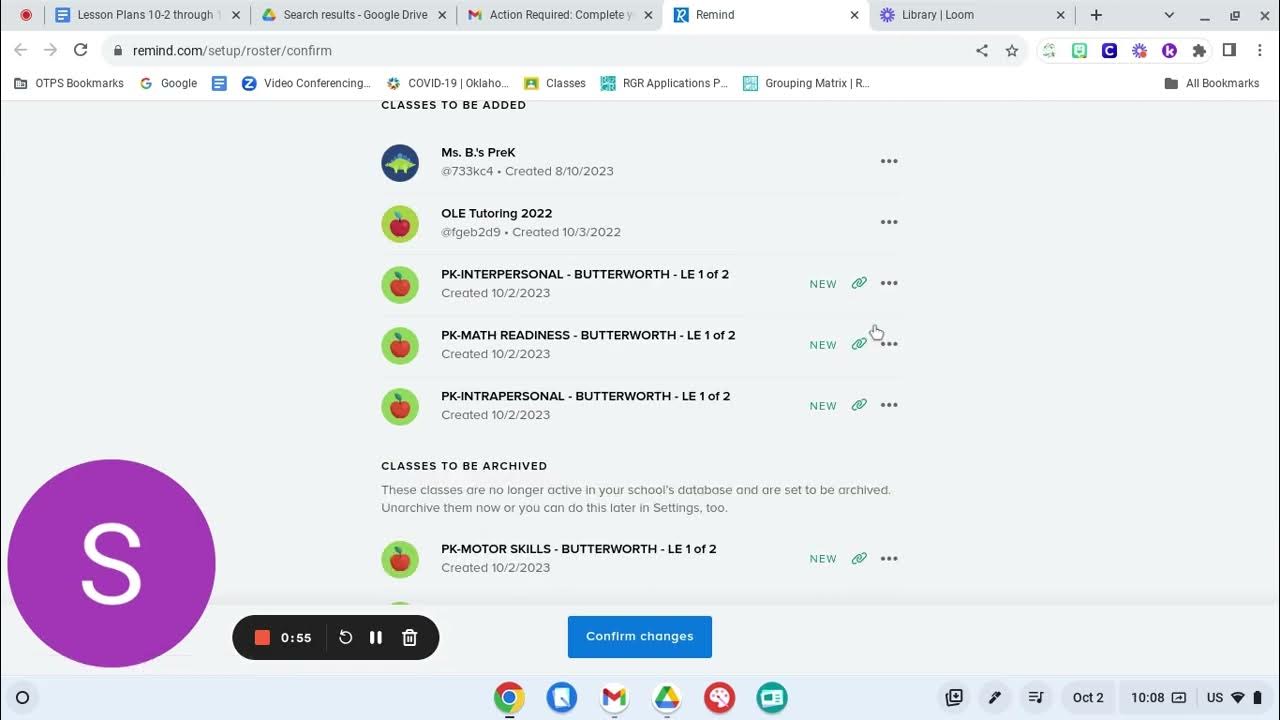This screenshot has width=1280, height=720.
Task: Go back to previous page
Action: (21, 50)
